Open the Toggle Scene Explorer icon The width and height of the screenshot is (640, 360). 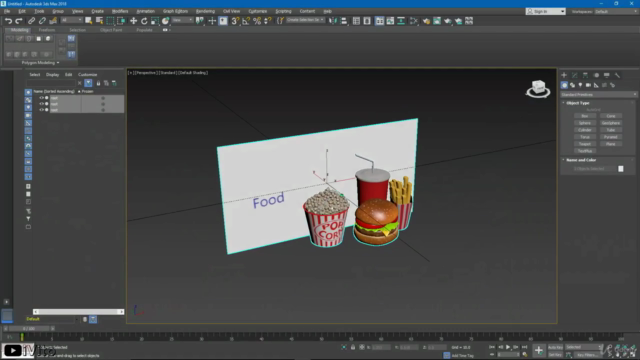pos(356,21)
